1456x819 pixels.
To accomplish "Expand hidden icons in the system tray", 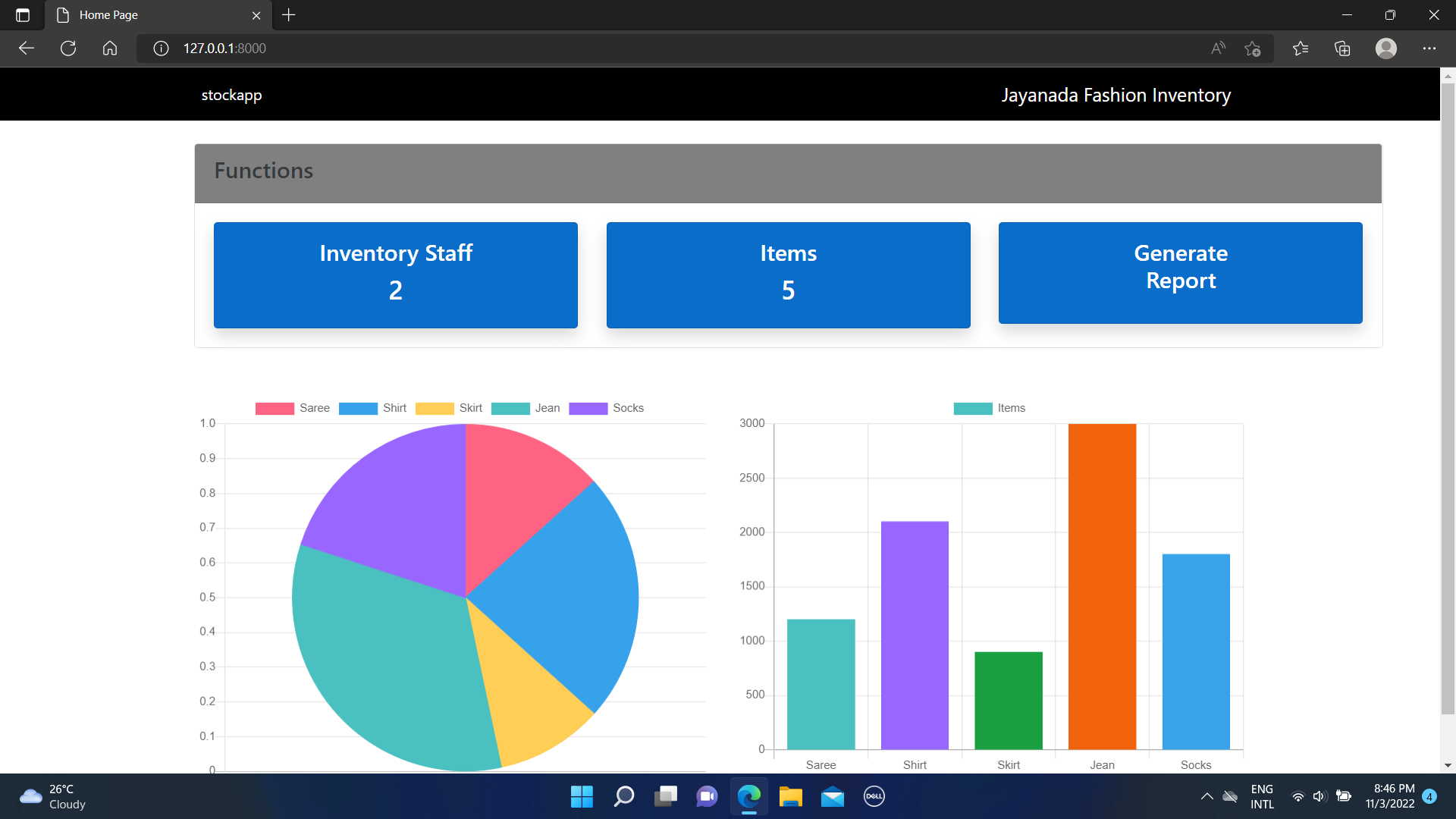I will [1207, 796].
